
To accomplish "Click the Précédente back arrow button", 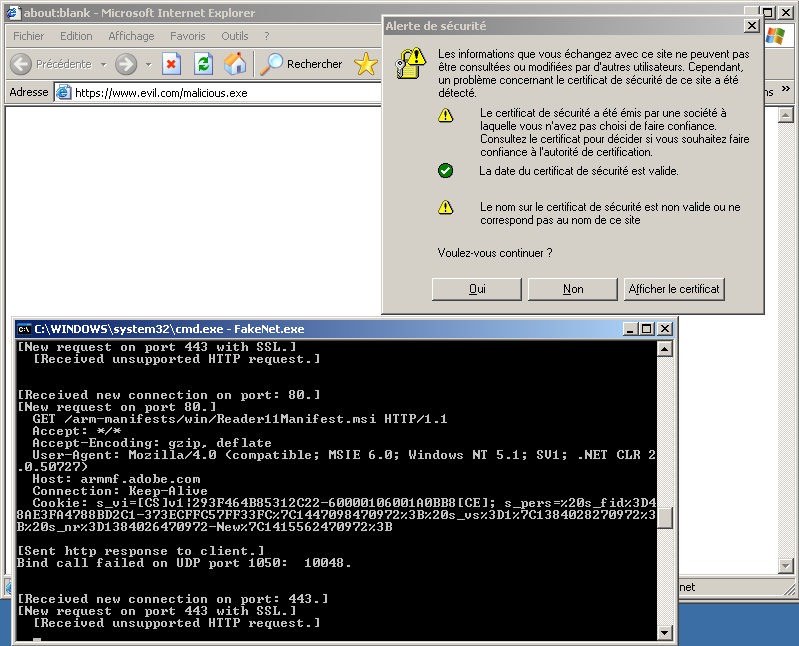I will tap(22, 64).
